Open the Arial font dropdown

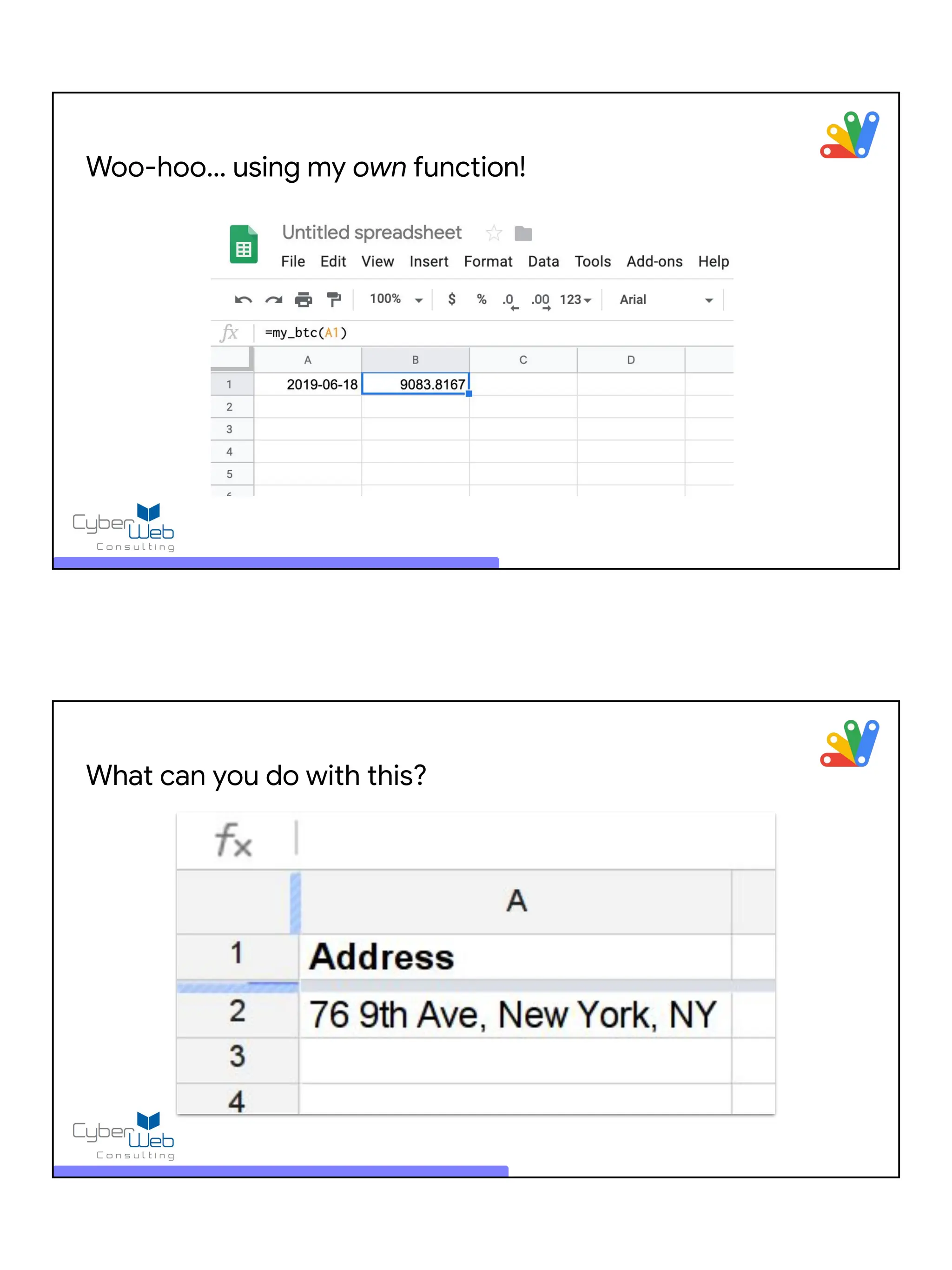coord(666,299)
